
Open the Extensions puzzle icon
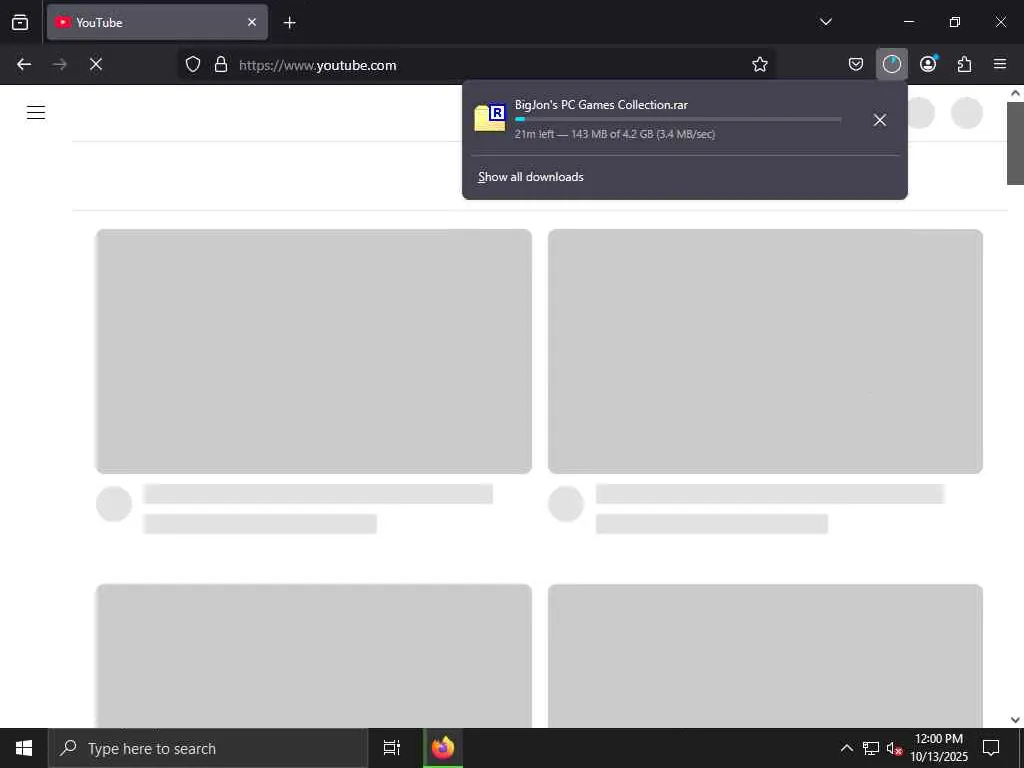click(964, 64)
